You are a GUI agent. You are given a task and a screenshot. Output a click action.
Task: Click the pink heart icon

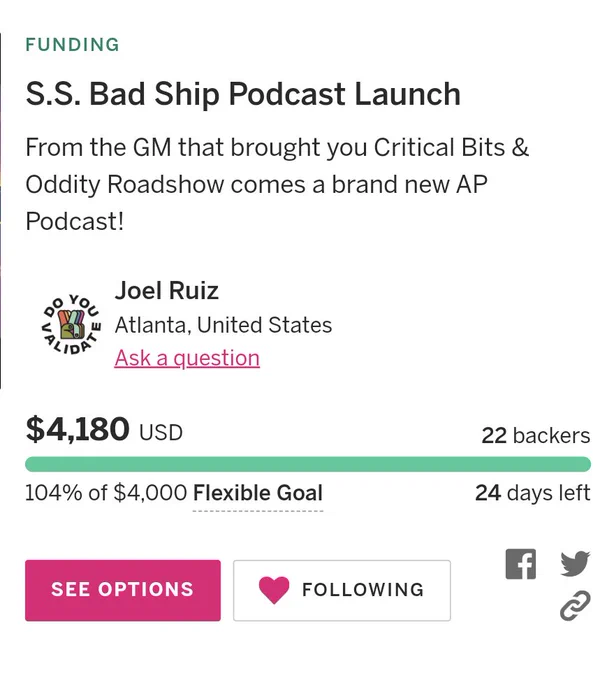pos(274,590)
